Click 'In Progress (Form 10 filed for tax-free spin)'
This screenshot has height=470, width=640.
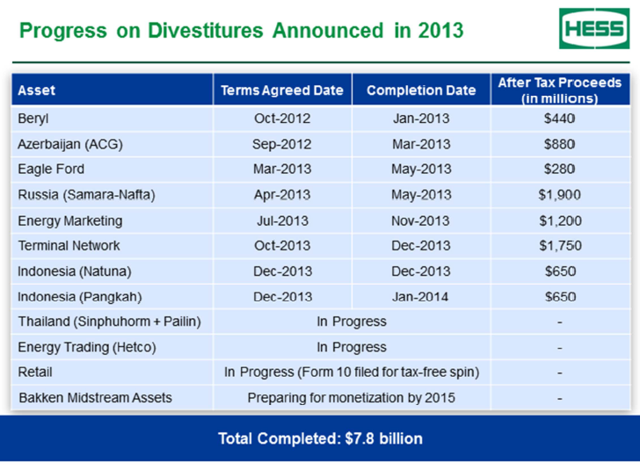pos(352,372)
